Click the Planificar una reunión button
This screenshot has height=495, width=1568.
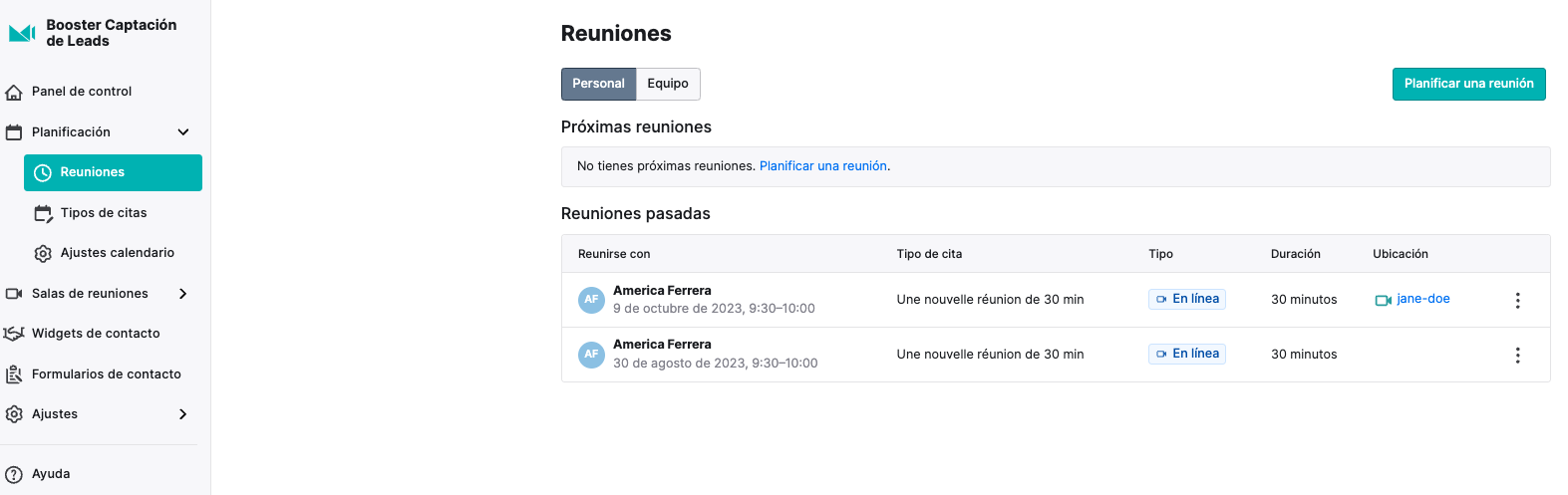[x=1468, y=84]
